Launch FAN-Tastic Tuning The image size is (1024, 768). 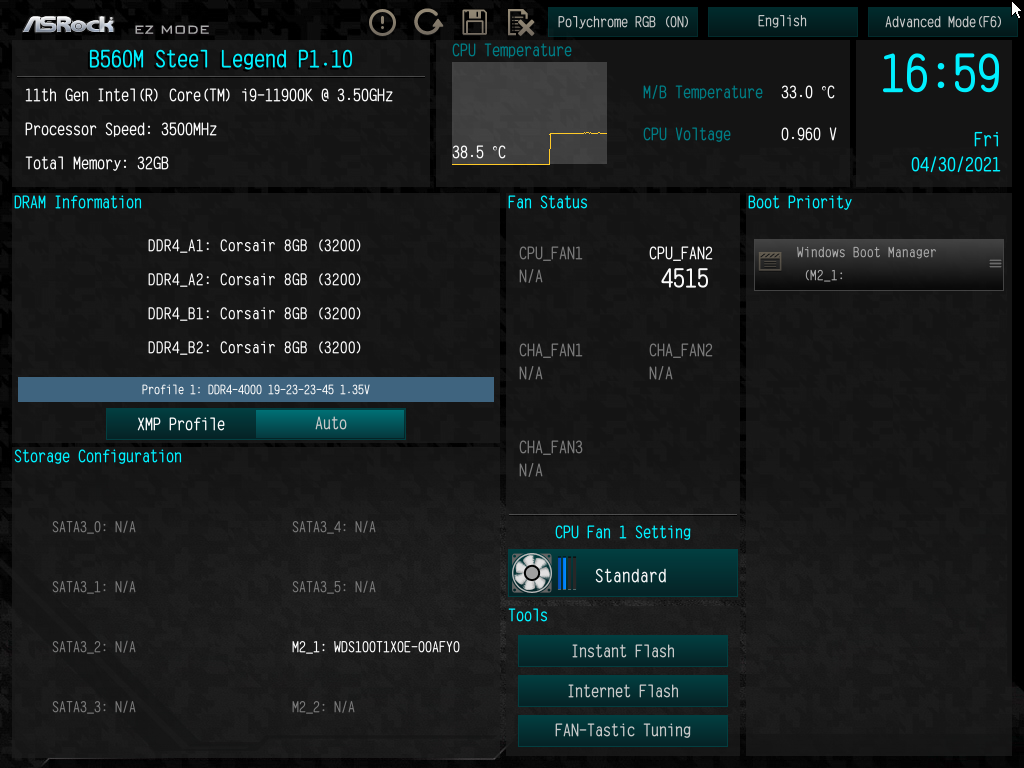click(x=623, y=730)
